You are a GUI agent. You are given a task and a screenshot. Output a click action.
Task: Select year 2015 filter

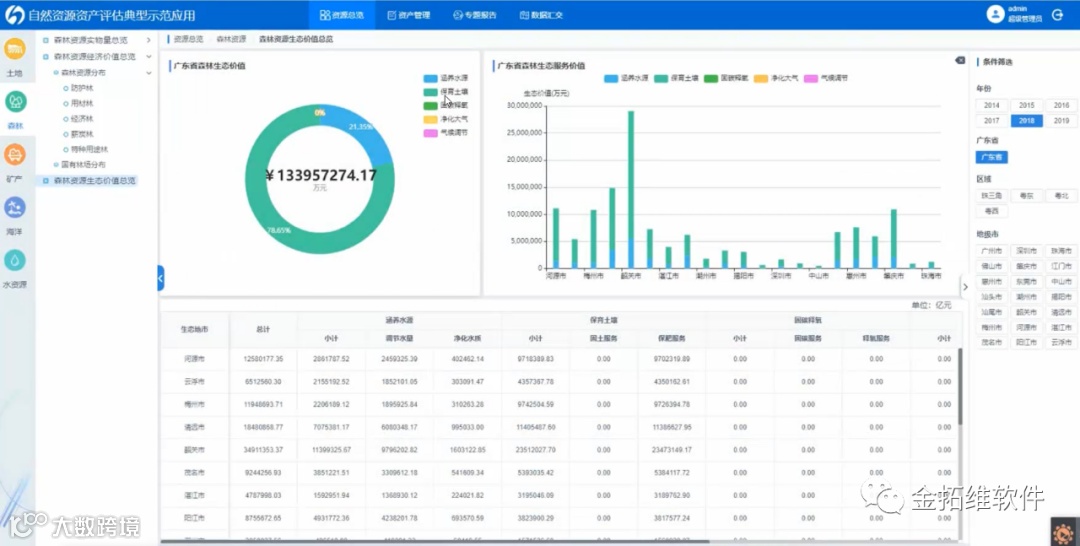click(1026, 105)
